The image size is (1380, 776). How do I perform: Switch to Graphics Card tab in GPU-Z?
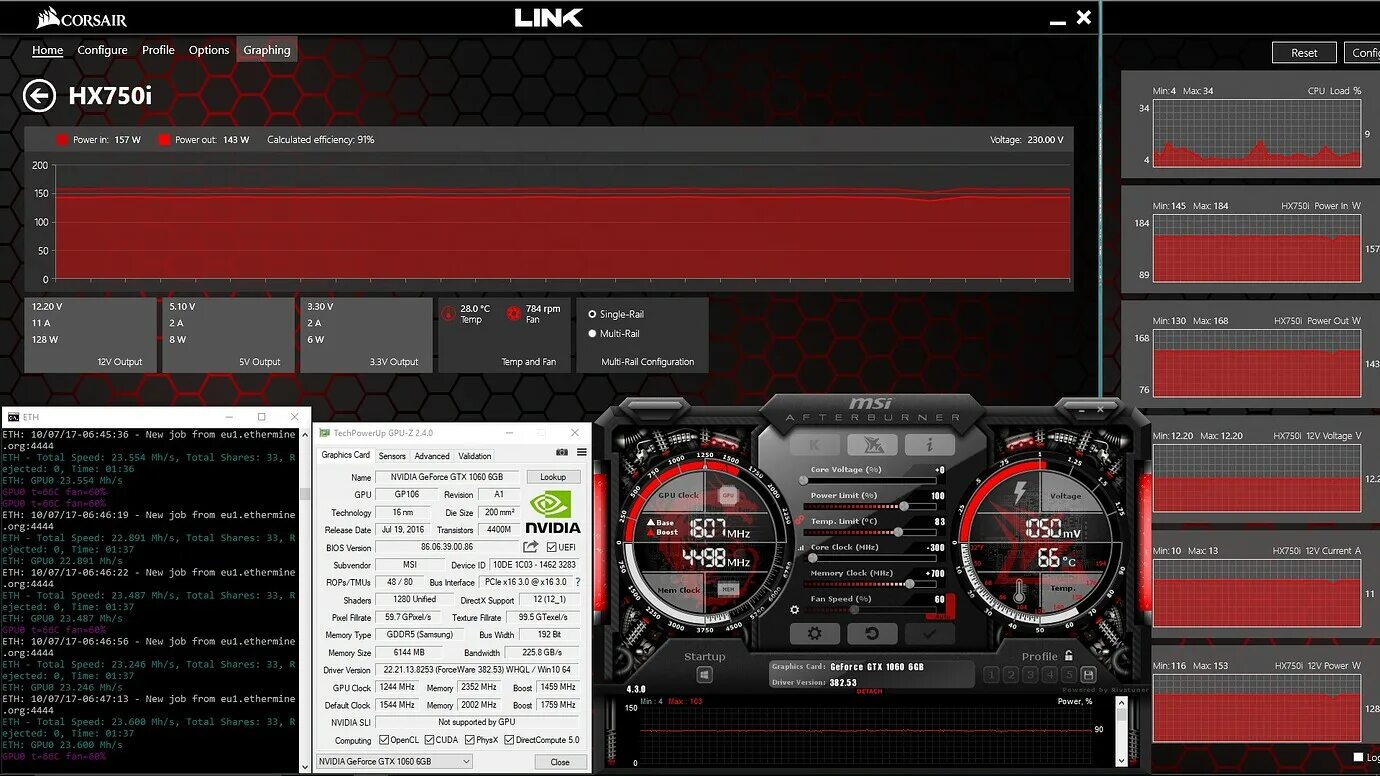345,455
